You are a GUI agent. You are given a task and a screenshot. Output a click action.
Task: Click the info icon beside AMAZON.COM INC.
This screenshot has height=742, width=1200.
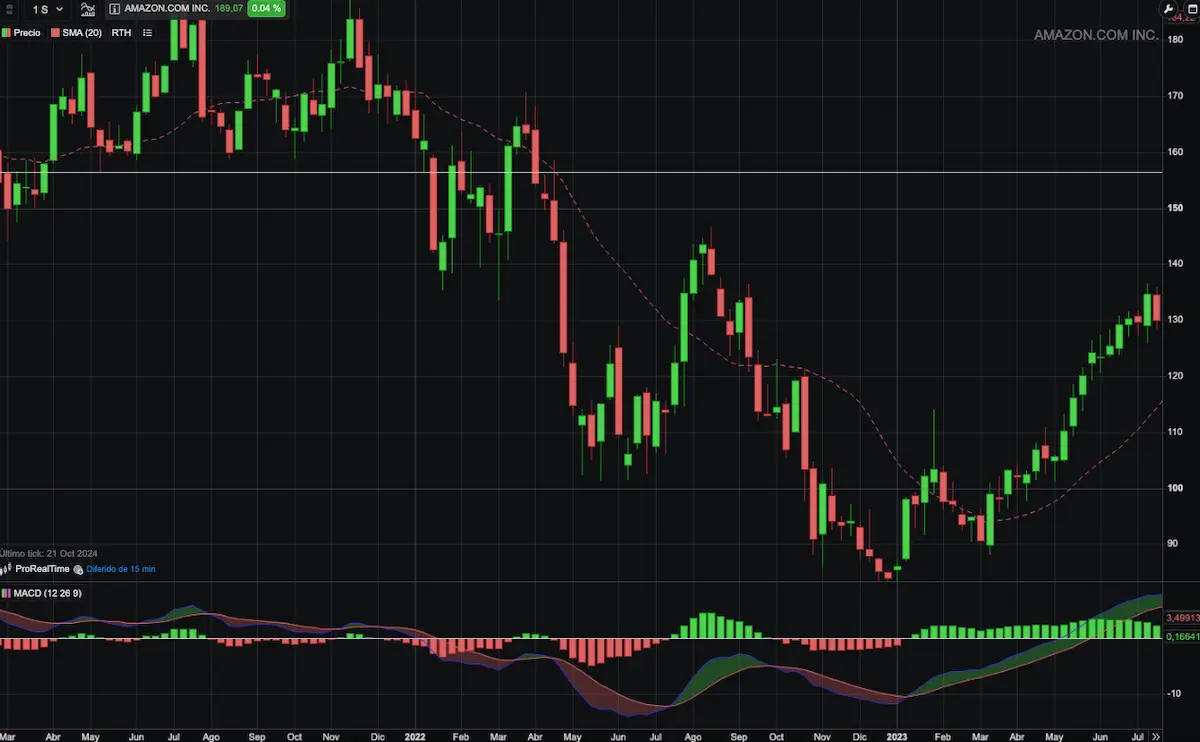pyautogui.click(x=114, y=9)
